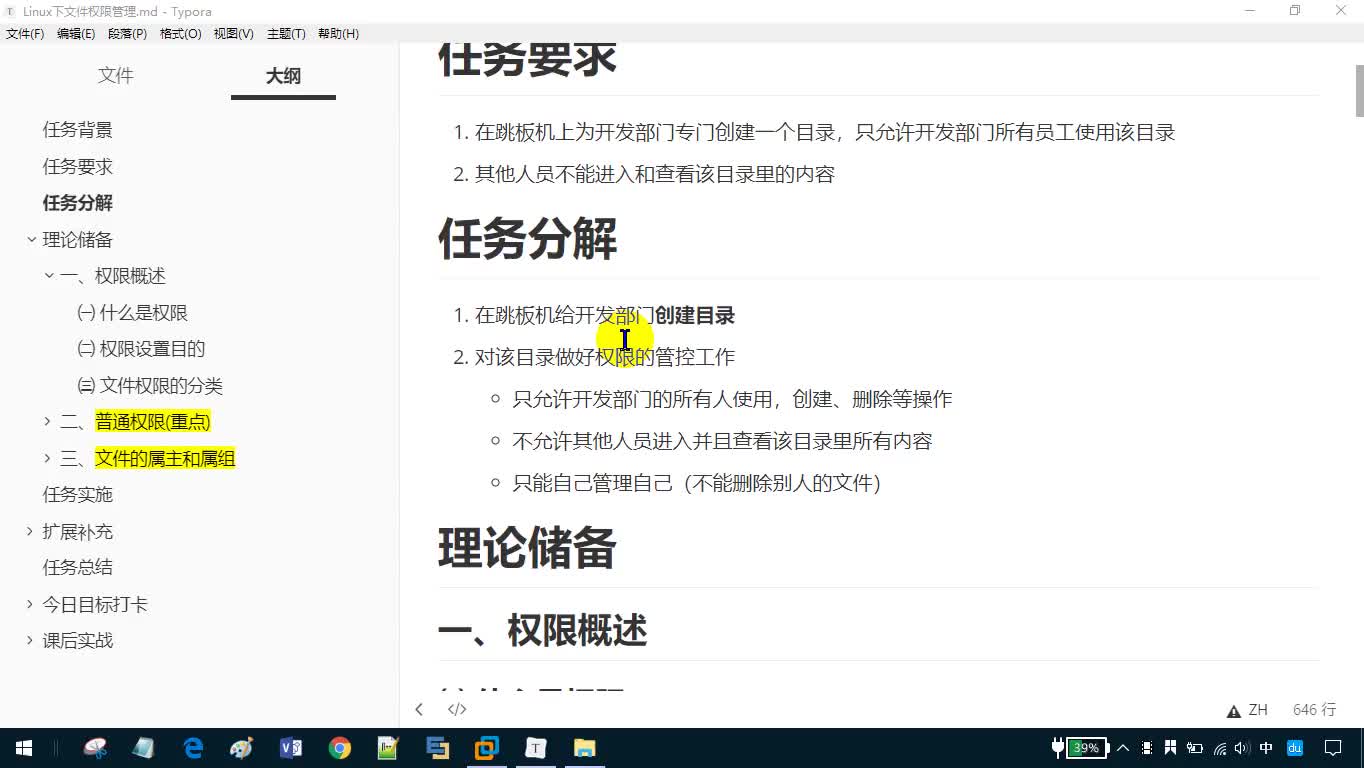Open the 视图(V) menu
The height and width of the screenshot is (768, 1364).
point(233,34)
